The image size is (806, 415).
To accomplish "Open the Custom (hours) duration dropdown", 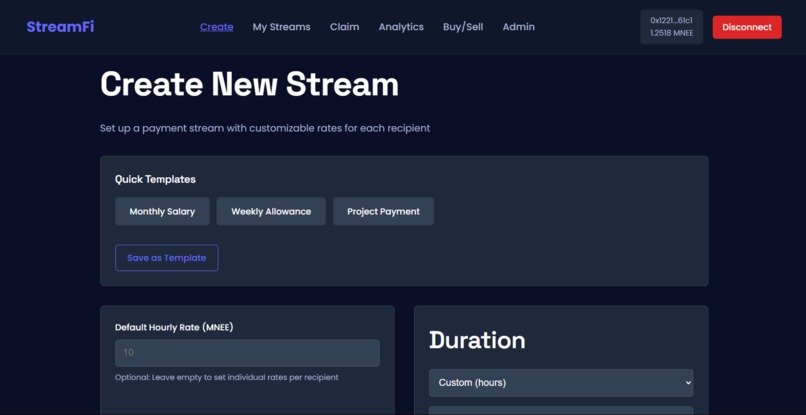I will [561, 383].
